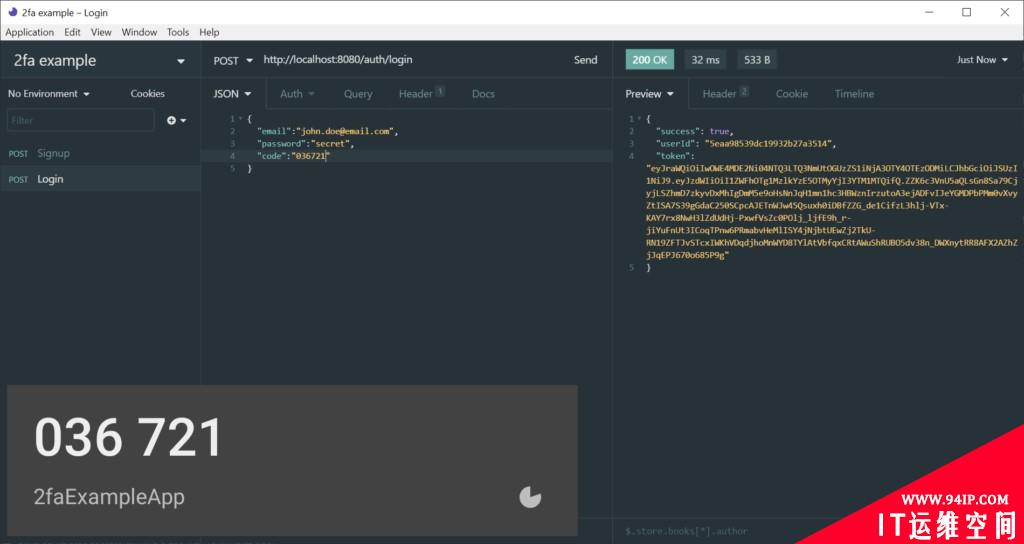Collapse the request JSON fold arrow on line 1
Image resolution: width=1024 pixels, height=544 pixels.
[242, 119]
